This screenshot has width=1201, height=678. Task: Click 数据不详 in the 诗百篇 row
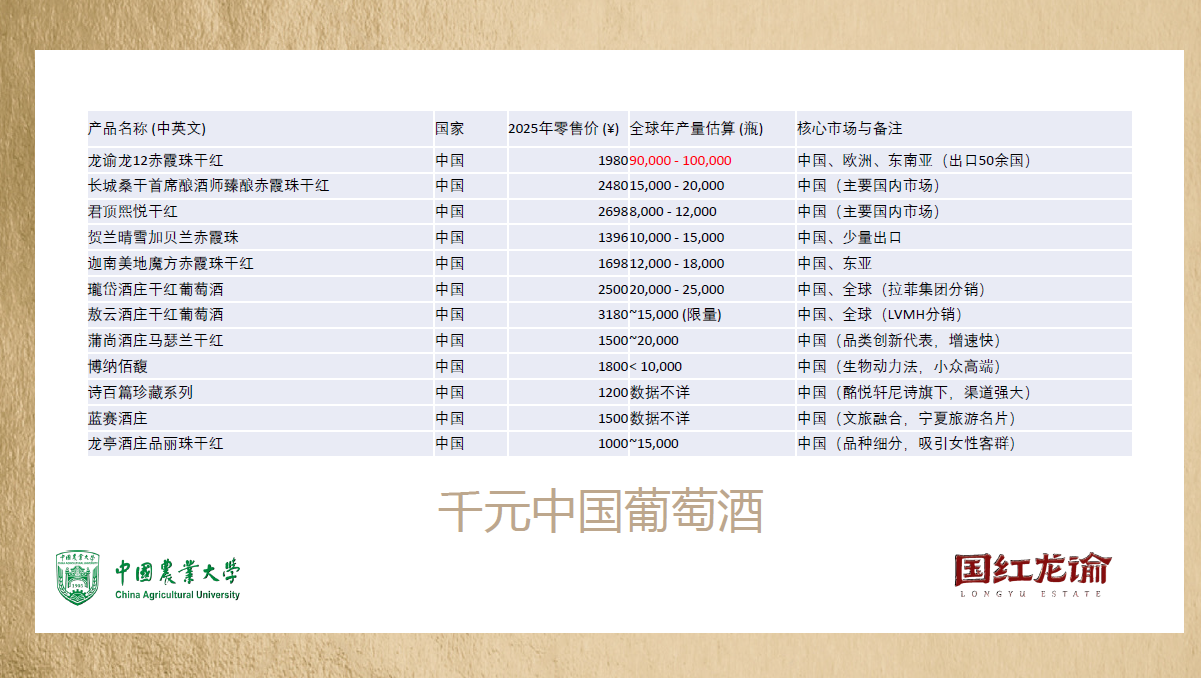point(660,393)
